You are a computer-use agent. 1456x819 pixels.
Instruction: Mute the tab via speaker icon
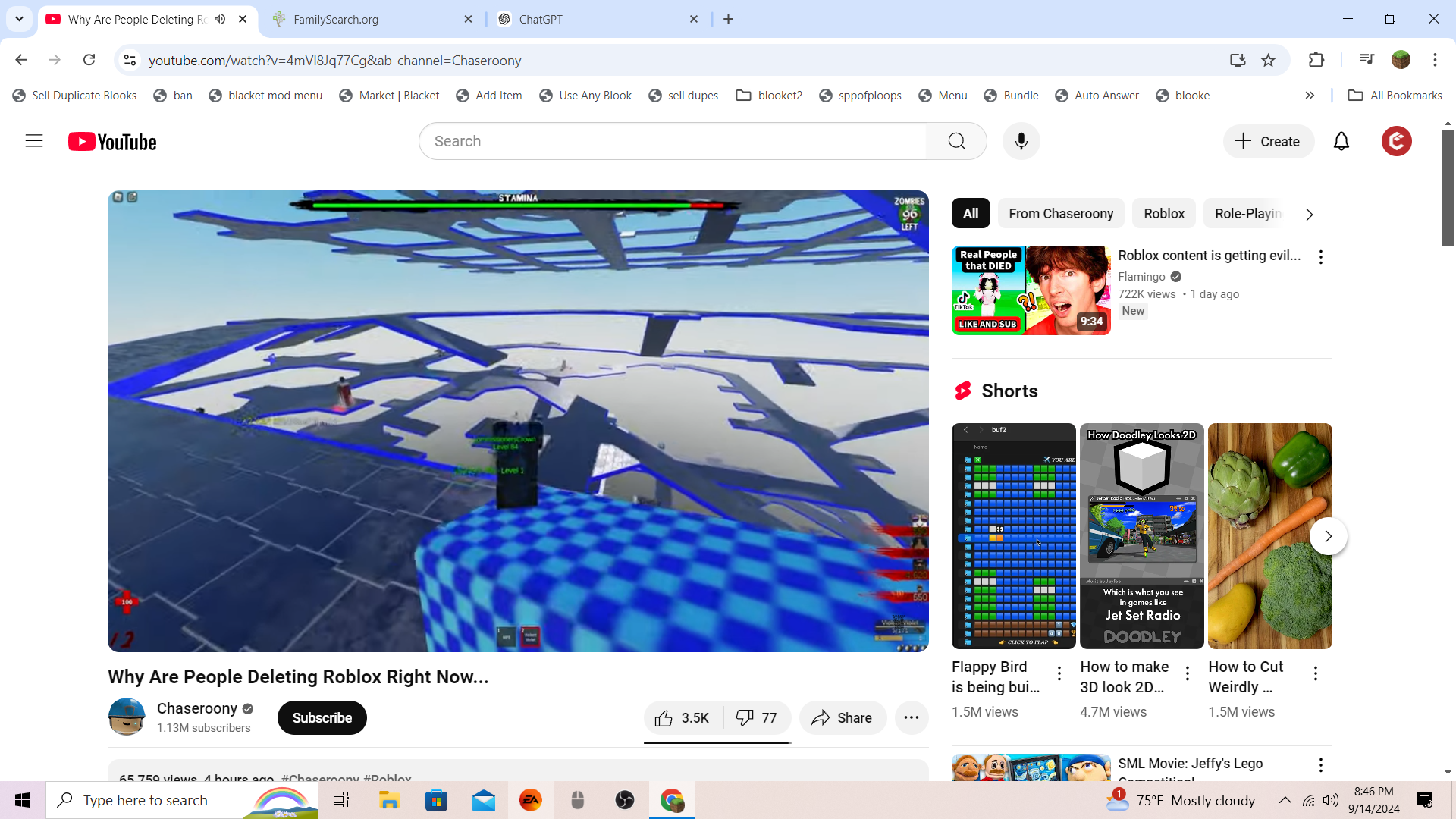(220, 19)
